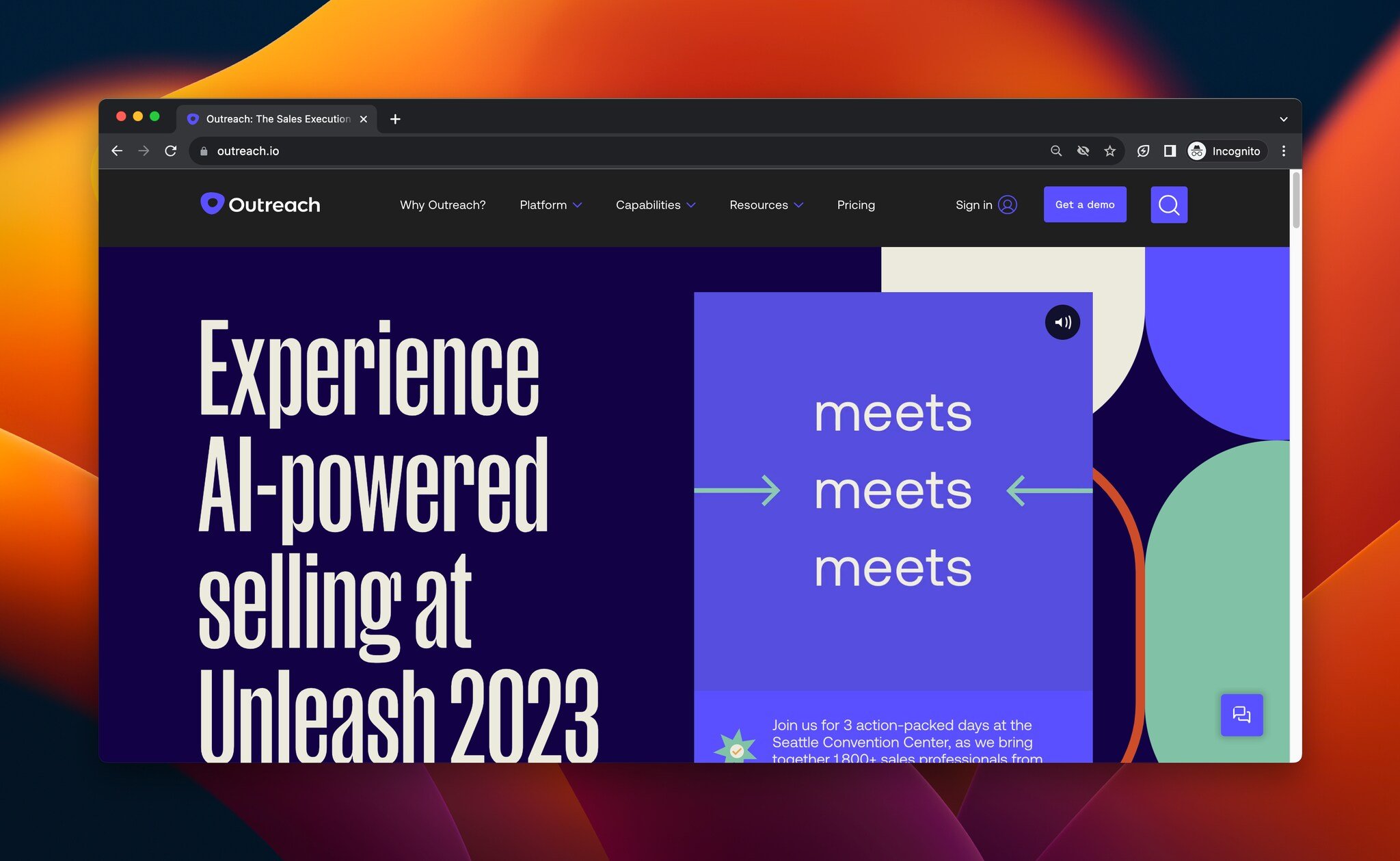The image size is (1400, 861).
Task: Click the page refresh icon
Action: point(170,150)
